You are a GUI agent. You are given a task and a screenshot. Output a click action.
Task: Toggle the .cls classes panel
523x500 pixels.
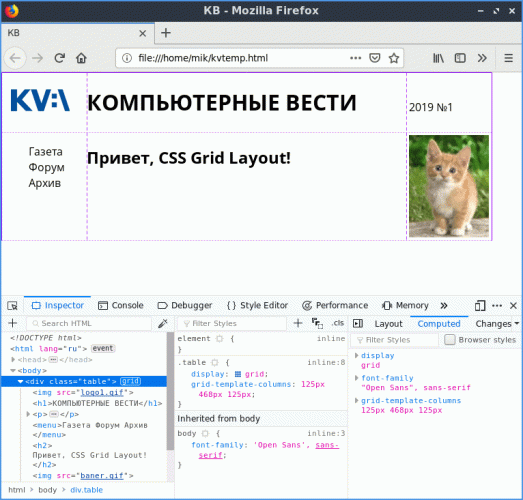coord(338,323)
